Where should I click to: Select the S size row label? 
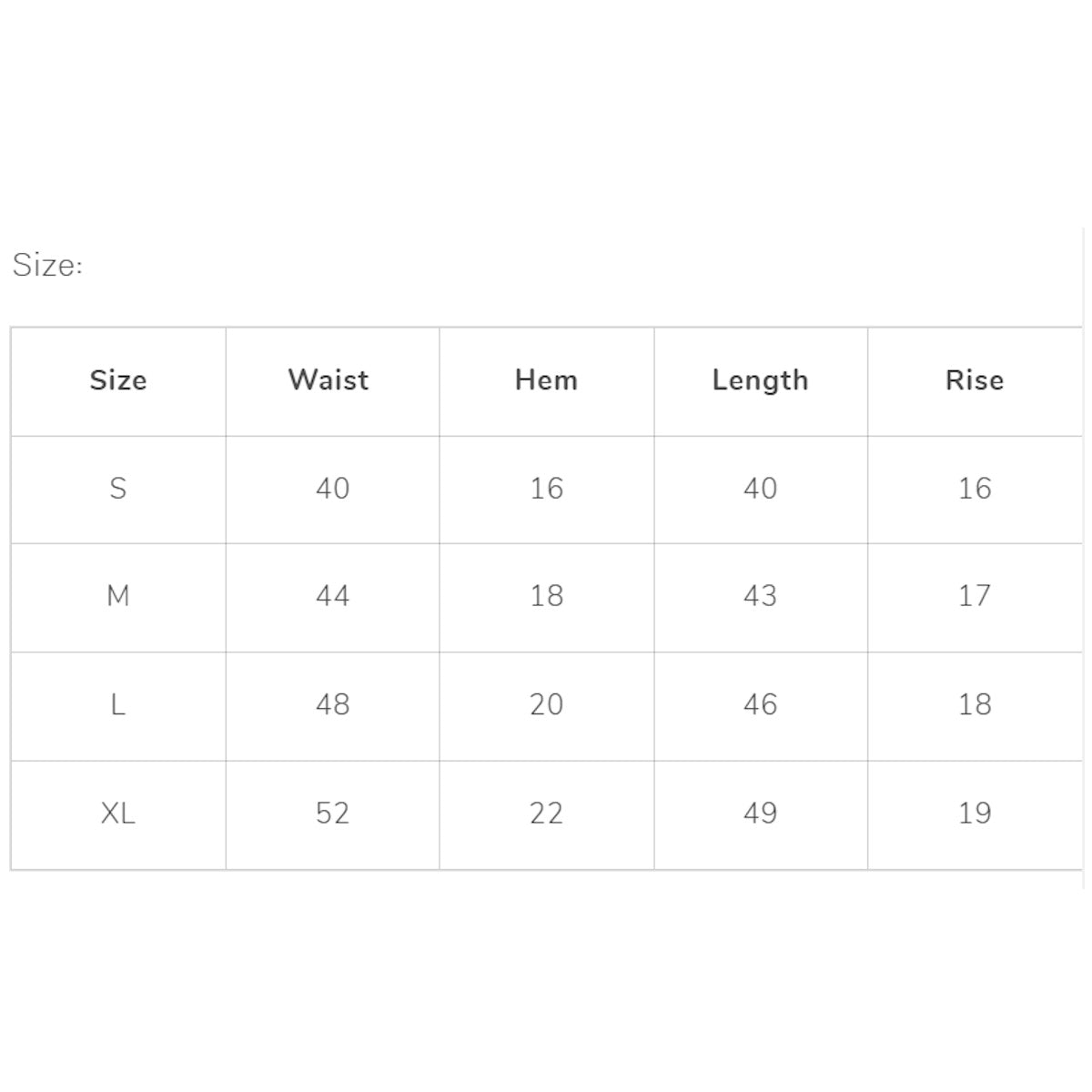click(x=118, y=489)
